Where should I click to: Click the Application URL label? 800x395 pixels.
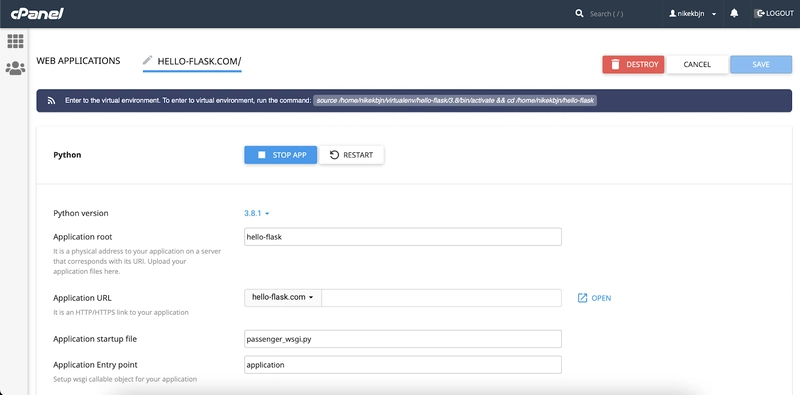tap(82, 298)
